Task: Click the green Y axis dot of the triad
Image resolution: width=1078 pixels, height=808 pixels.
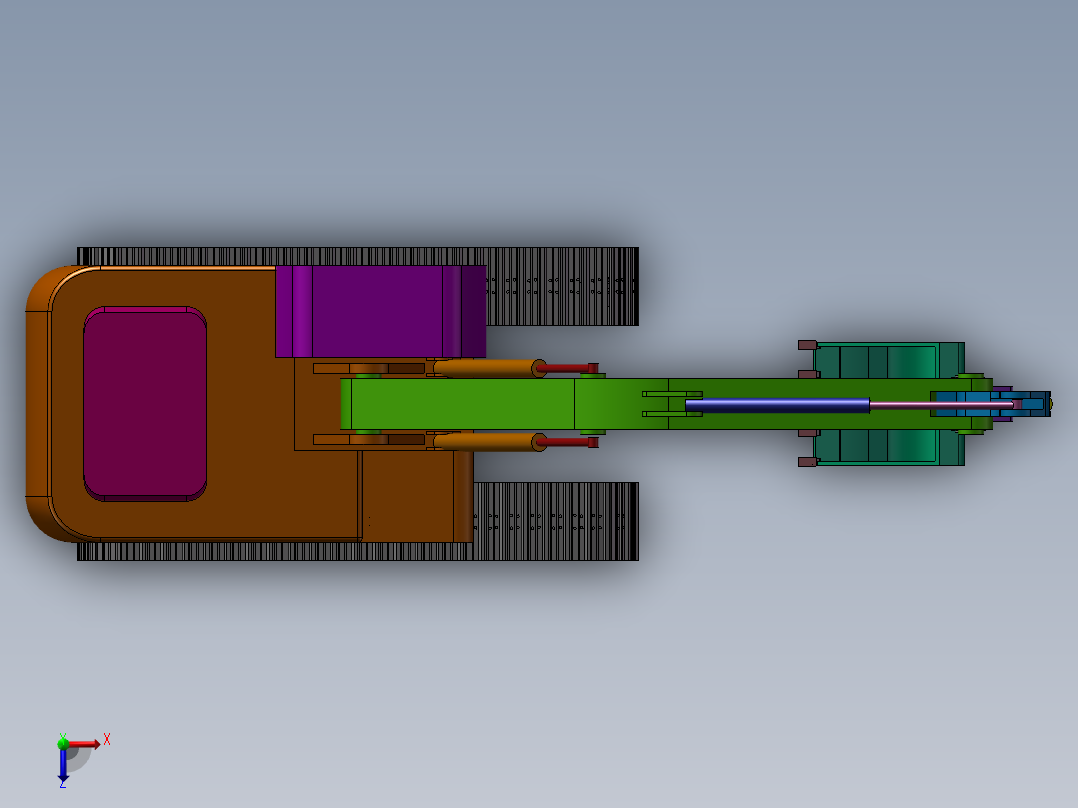Action: click(63, 743)
